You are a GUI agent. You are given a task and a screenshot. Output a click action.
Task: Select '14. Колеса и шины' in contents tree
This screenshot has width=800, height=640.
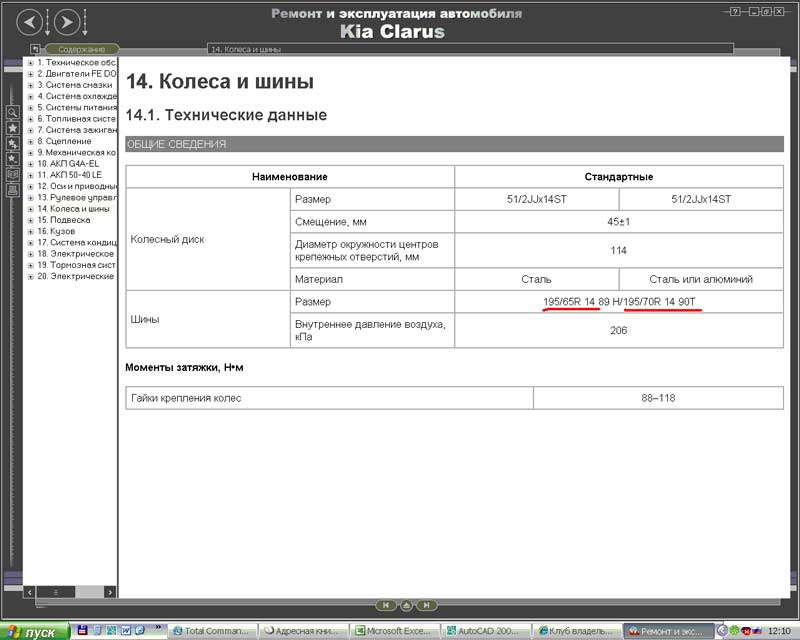tap(73, 209)
